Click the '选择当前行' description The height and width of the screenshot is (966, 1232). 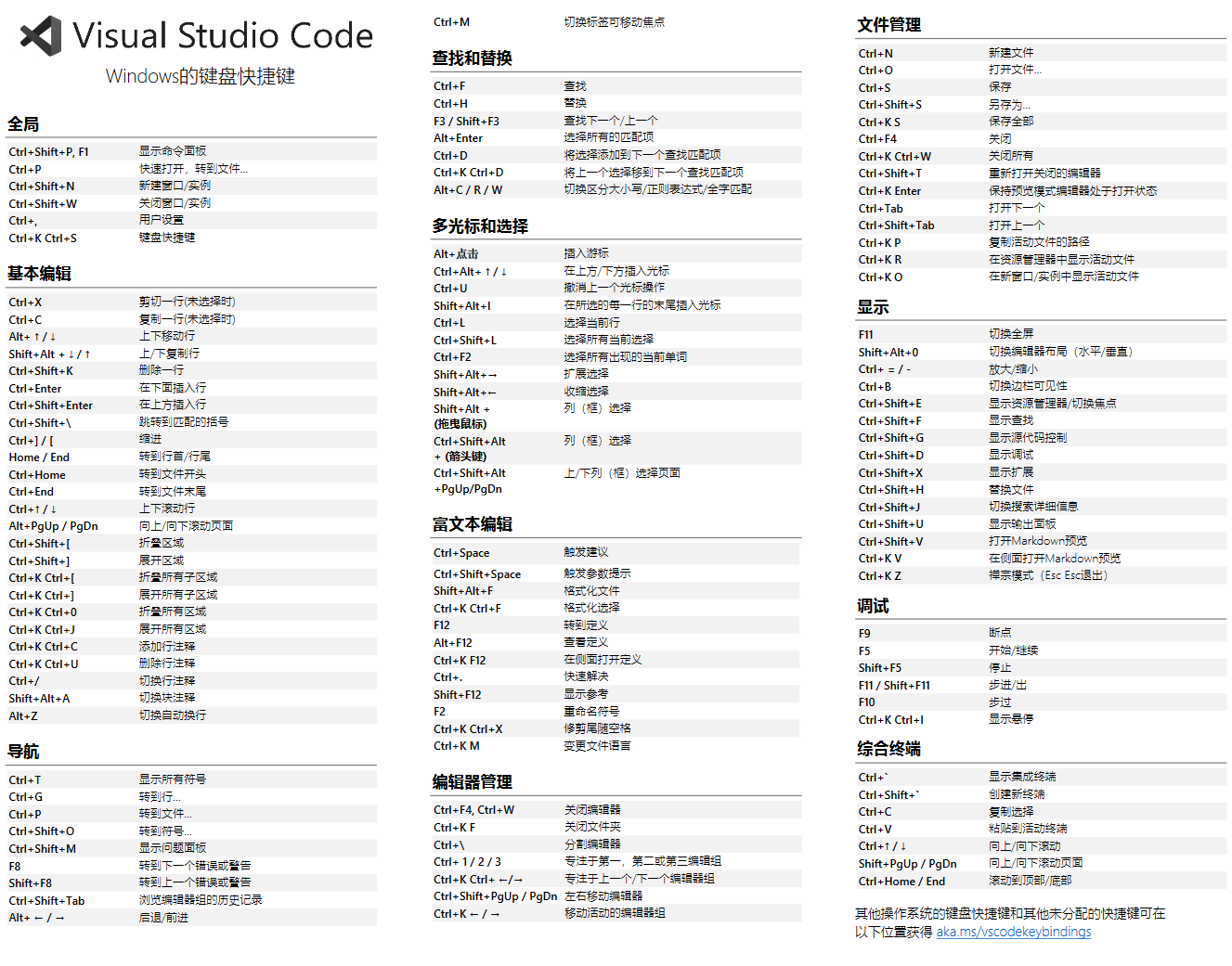(x=591, y=323)
